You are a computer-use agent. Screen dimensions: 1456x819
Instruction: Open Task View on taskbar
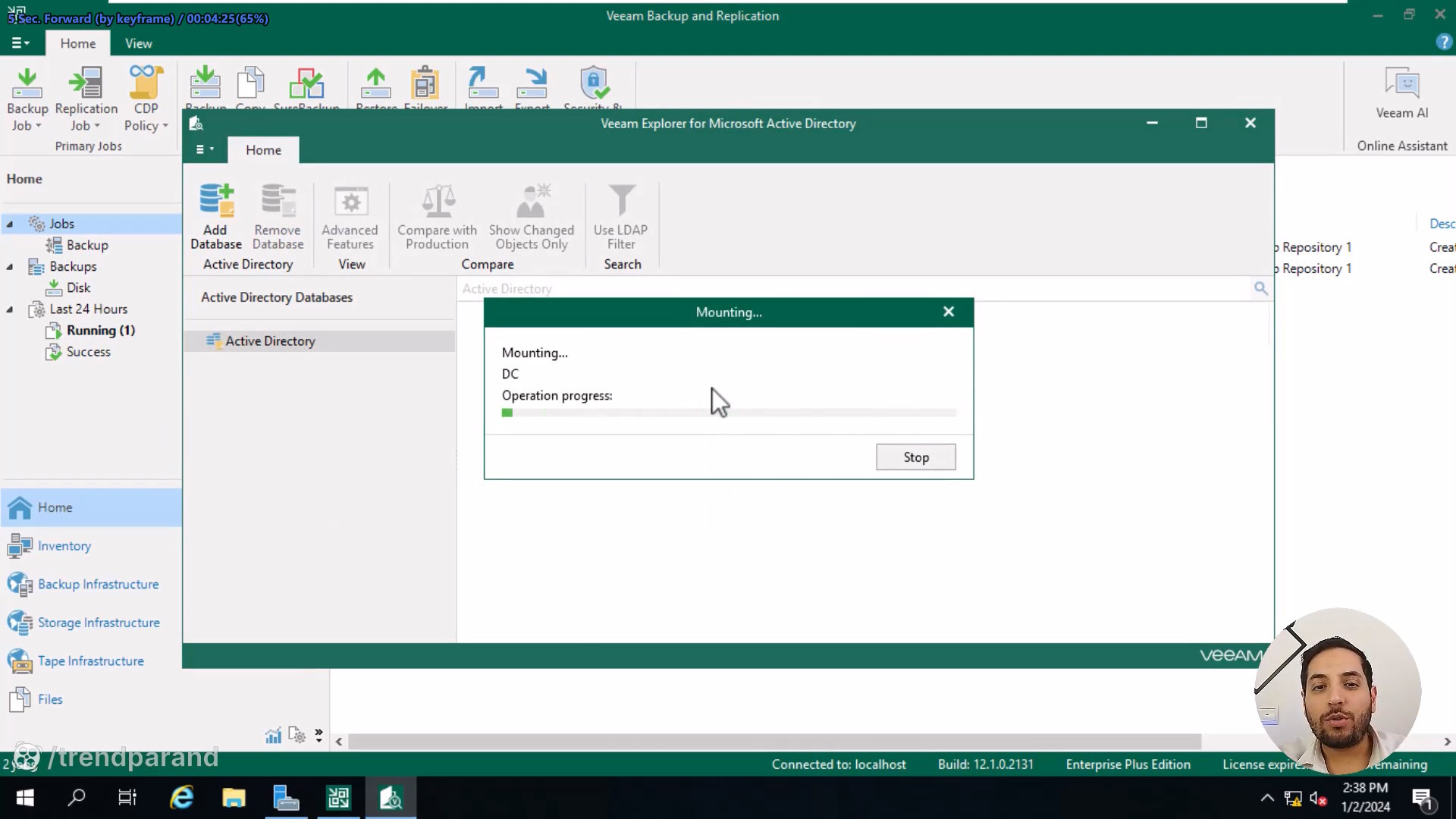127,798
